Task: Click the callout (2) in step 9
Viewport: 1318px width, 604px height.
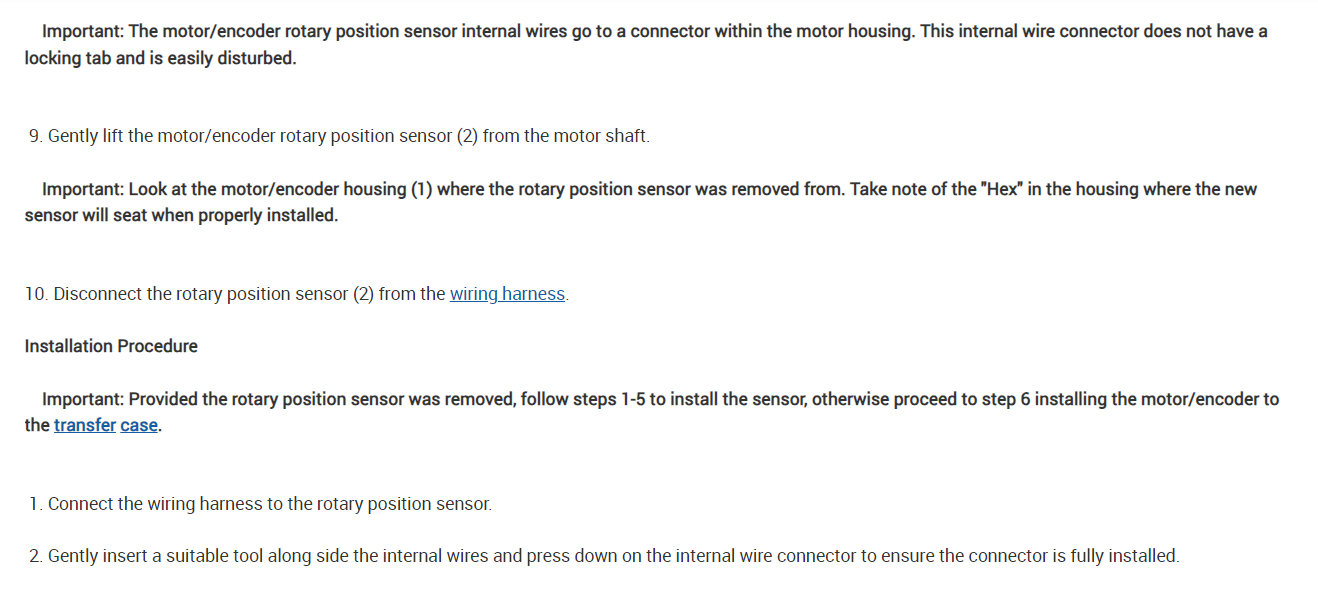Action: 467,136
